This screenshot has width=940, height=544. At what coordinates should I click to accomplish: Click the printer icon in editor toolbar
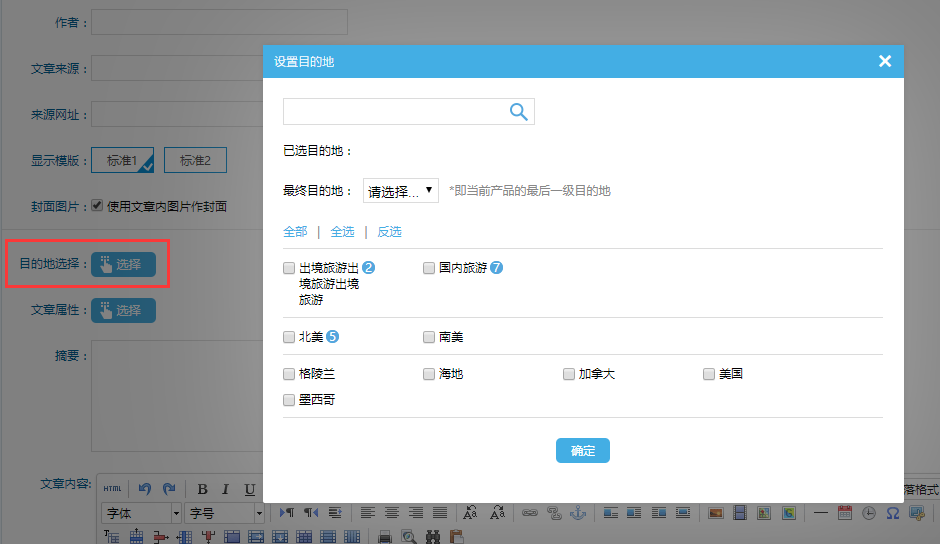tap(384, 537)
